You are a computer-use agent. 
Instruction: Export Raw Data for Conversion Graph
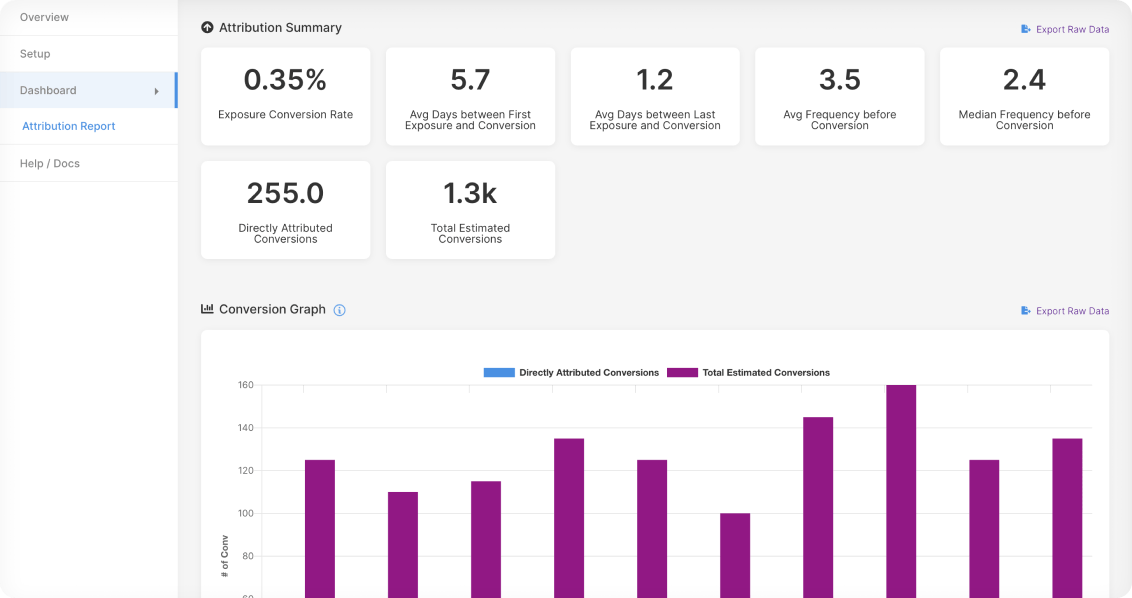(1072, 311)
